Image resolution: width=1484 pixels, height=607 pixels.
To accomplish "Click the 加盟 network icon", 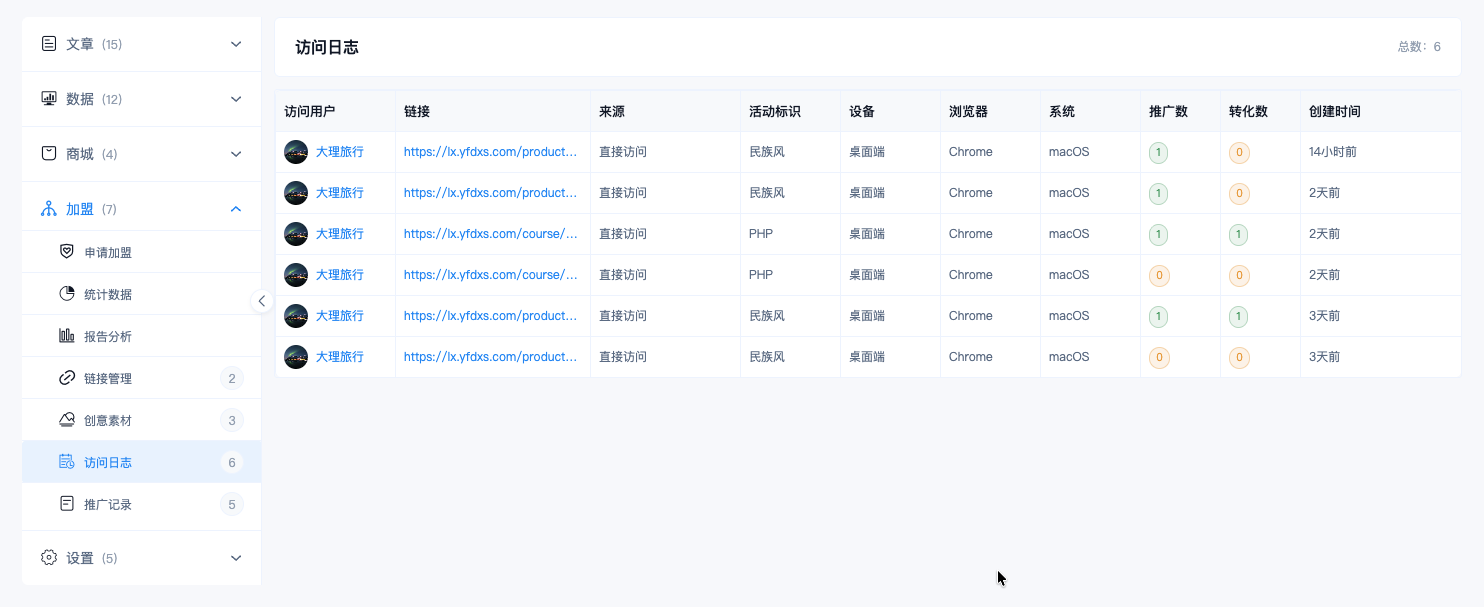I will click(x=49, y=208).
